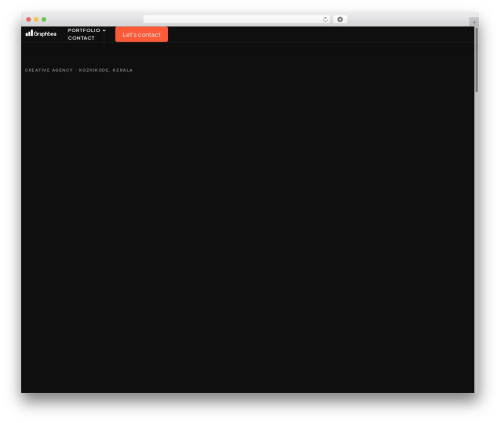The height and width of the screenshot is (423, 500).
Task: Add a new tab with plus button
Action: click(474, 22)
